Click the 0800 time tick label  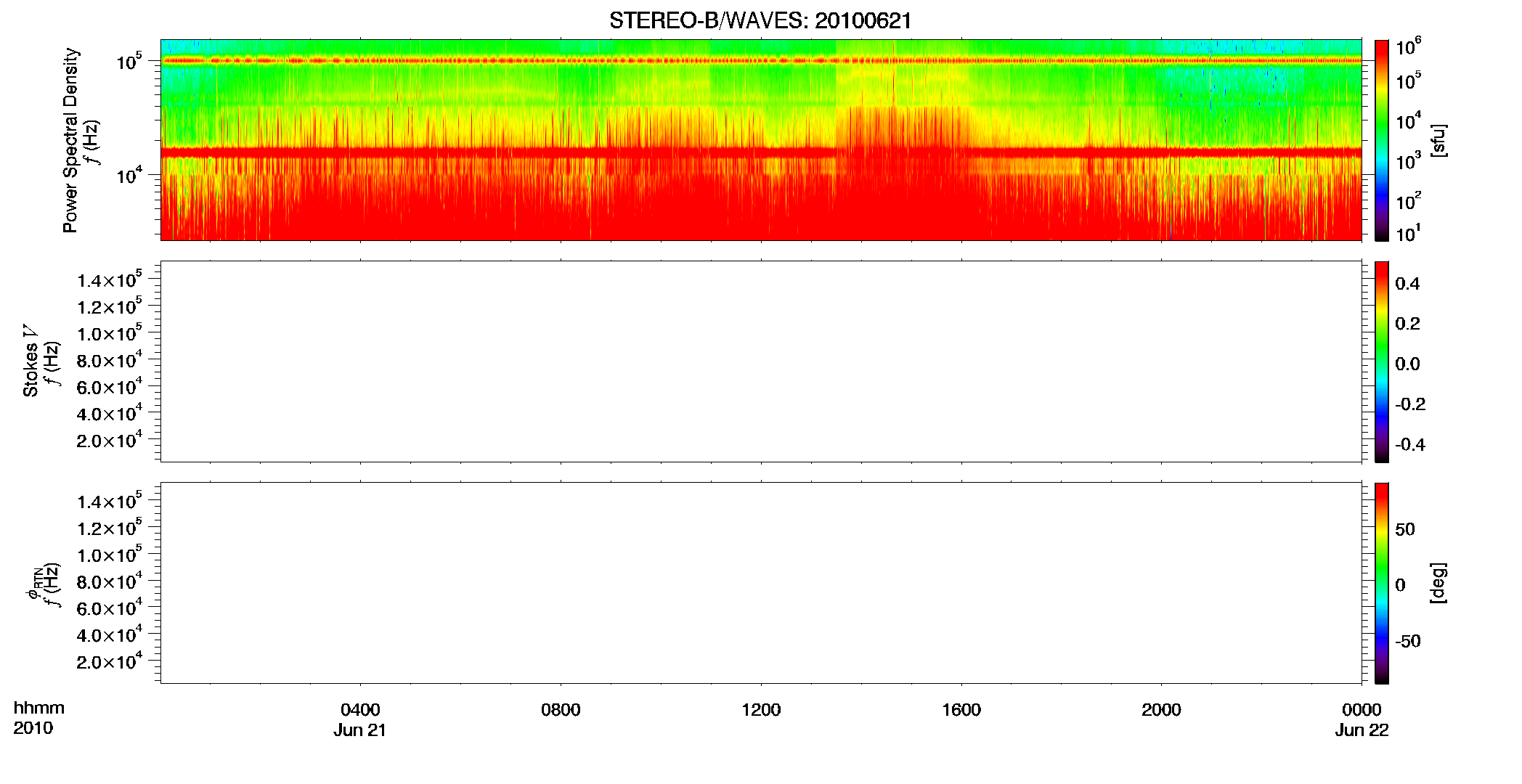point(561,709)
